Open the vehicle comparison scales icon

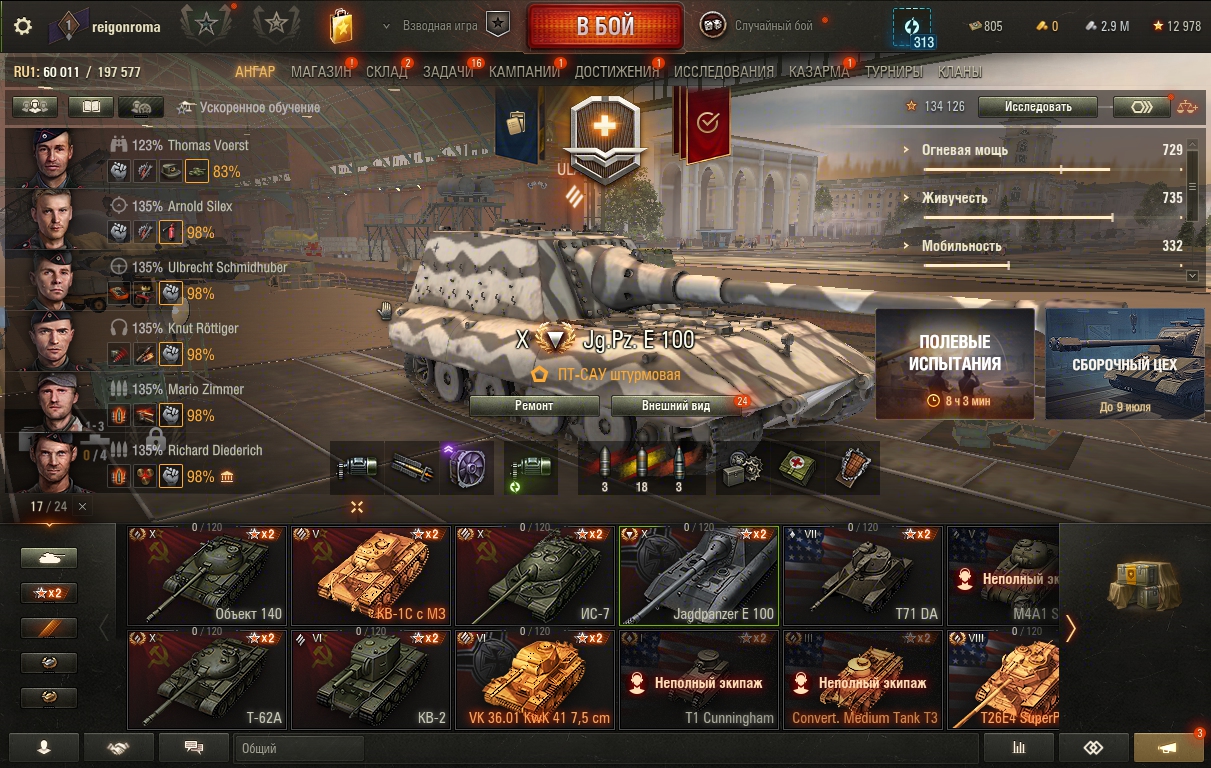(x=1187, y=106)
